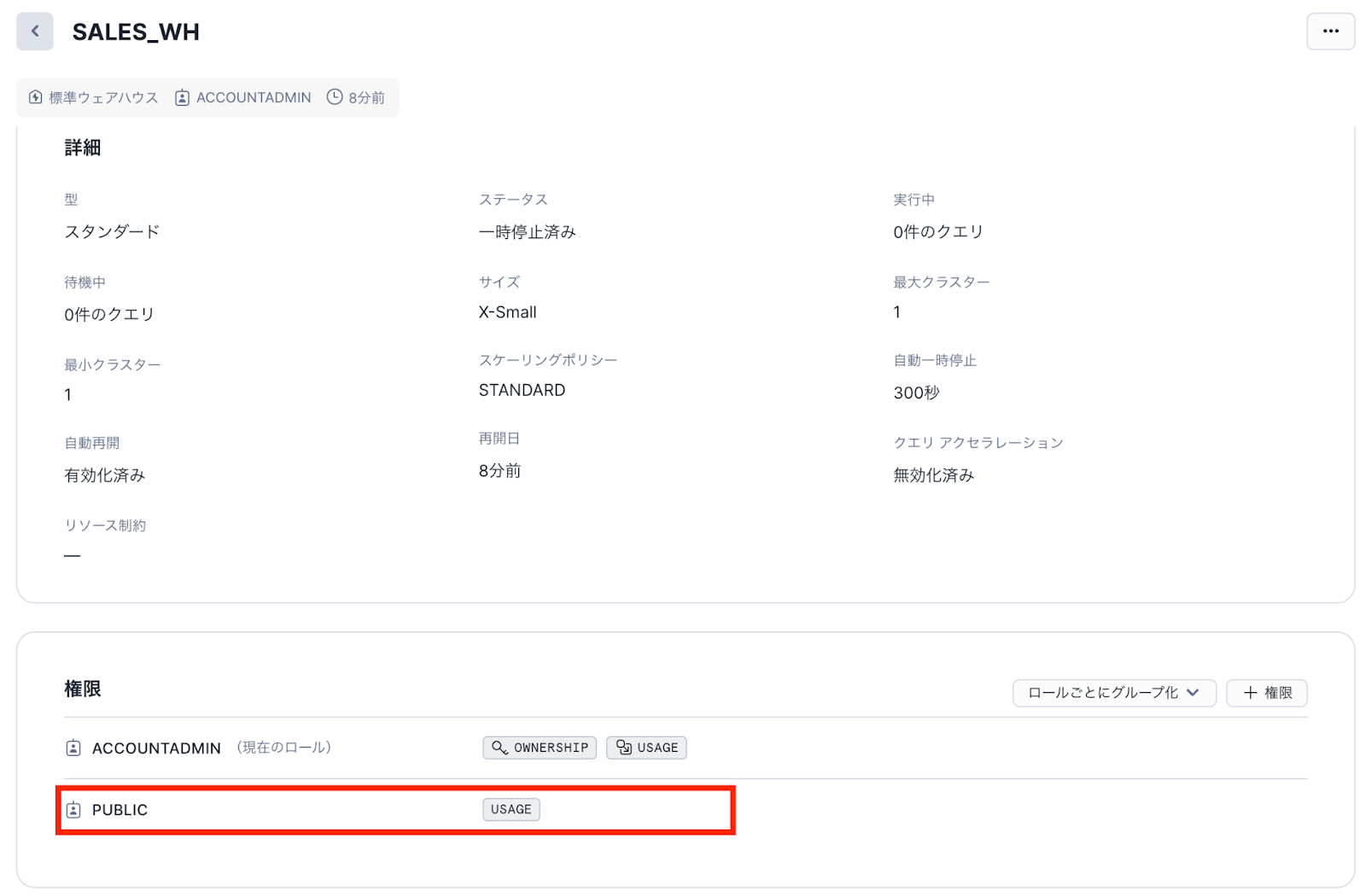Open the three-dot more options menu
This screenshot has height=896, width=1366.
1330,32
